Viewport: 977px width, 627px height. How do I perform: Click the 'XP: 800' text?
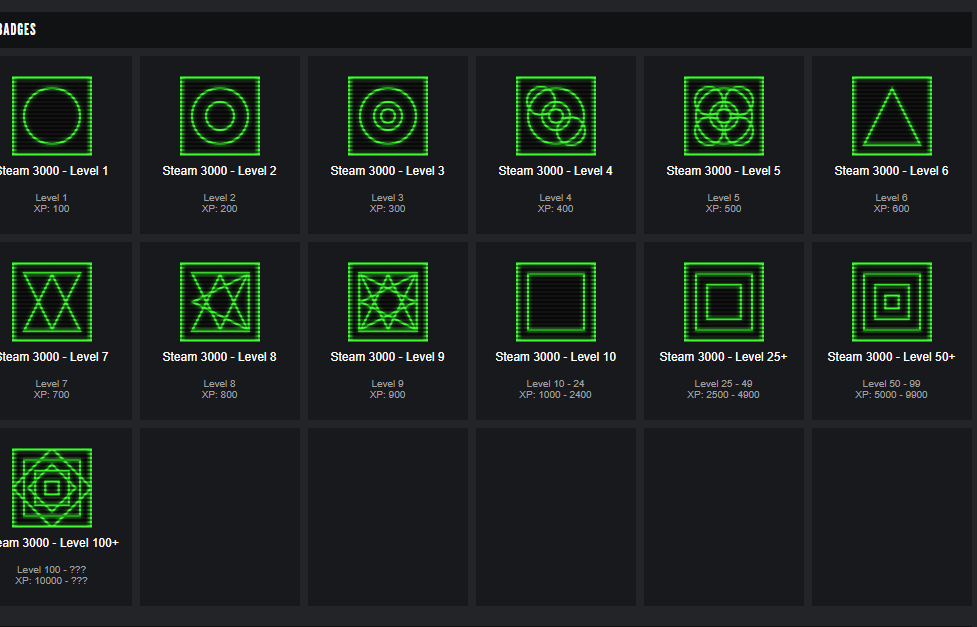[x=219, y=395]
